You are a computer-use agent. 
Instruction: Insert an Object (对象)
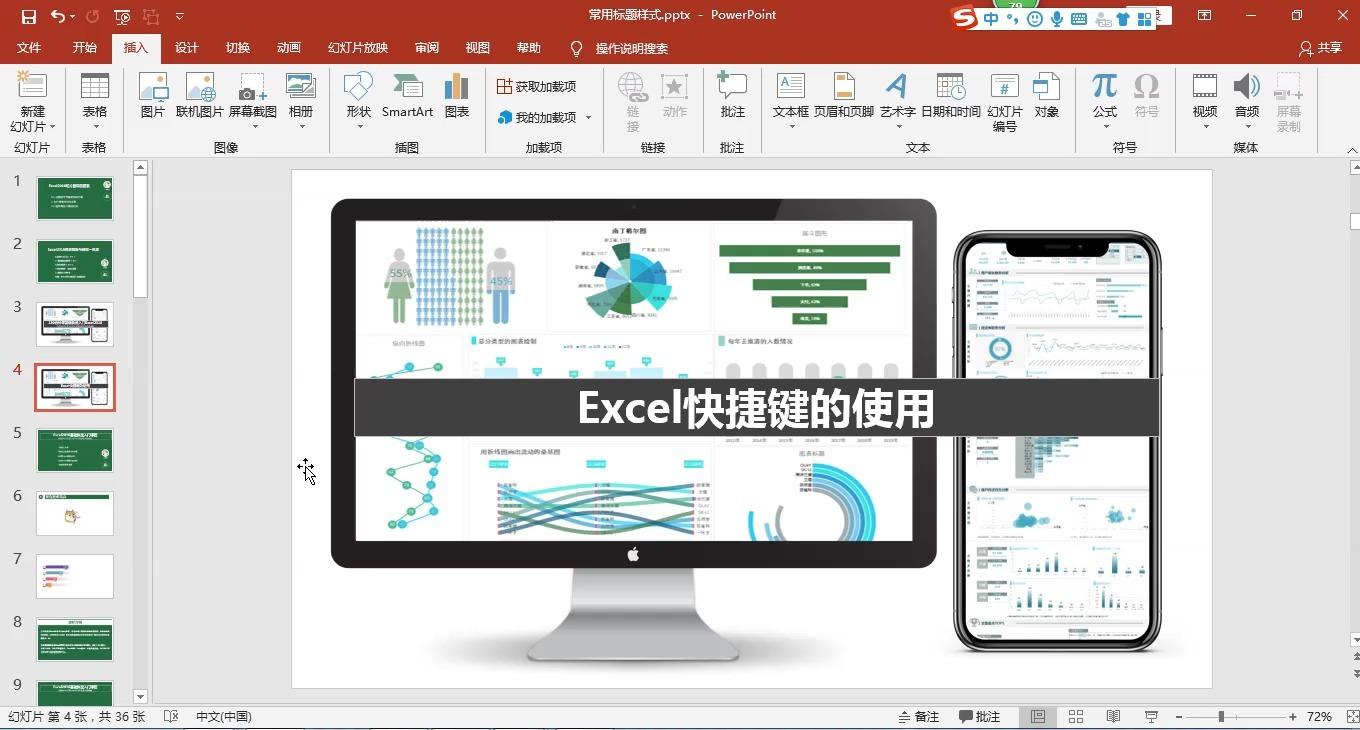click(x=1047, y=97)
